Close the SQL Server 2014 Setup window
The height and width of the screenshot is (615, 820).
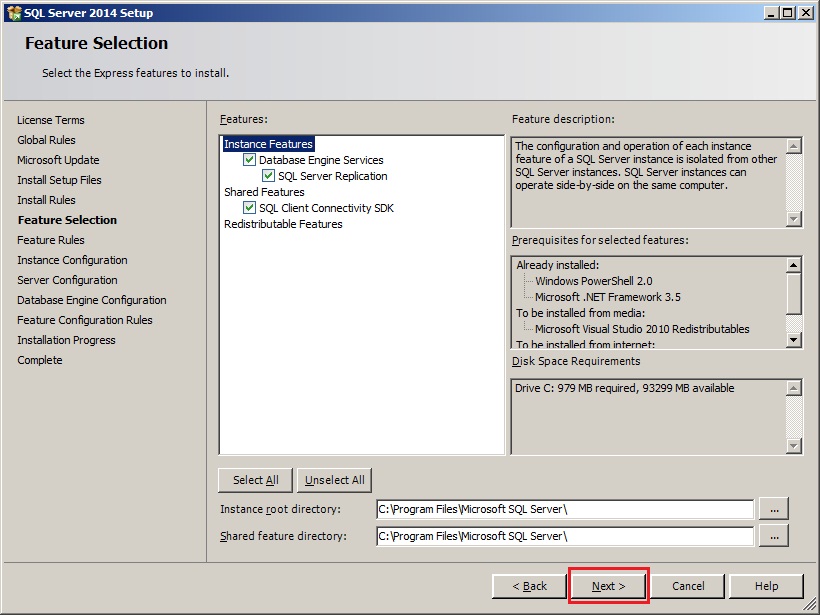tap(806, 13)
